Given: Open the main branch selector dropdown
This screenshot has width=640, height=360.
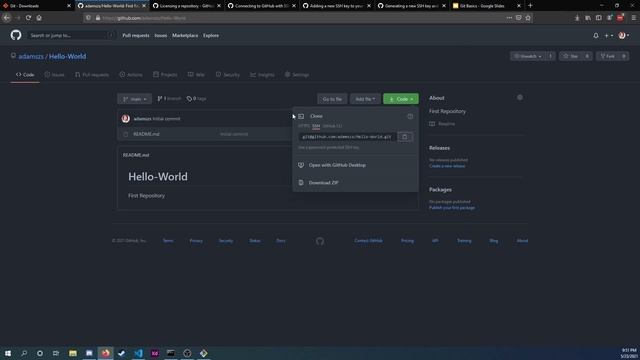Looking at the screenshot, I should (134, 99).
